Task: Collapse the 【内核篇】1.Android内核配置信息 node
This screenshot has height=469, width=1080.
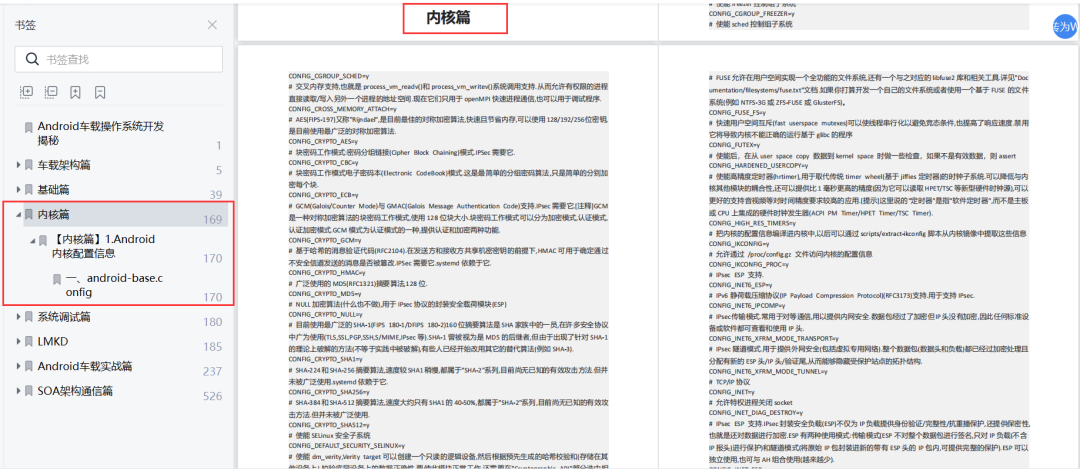Action: point(33,240)
